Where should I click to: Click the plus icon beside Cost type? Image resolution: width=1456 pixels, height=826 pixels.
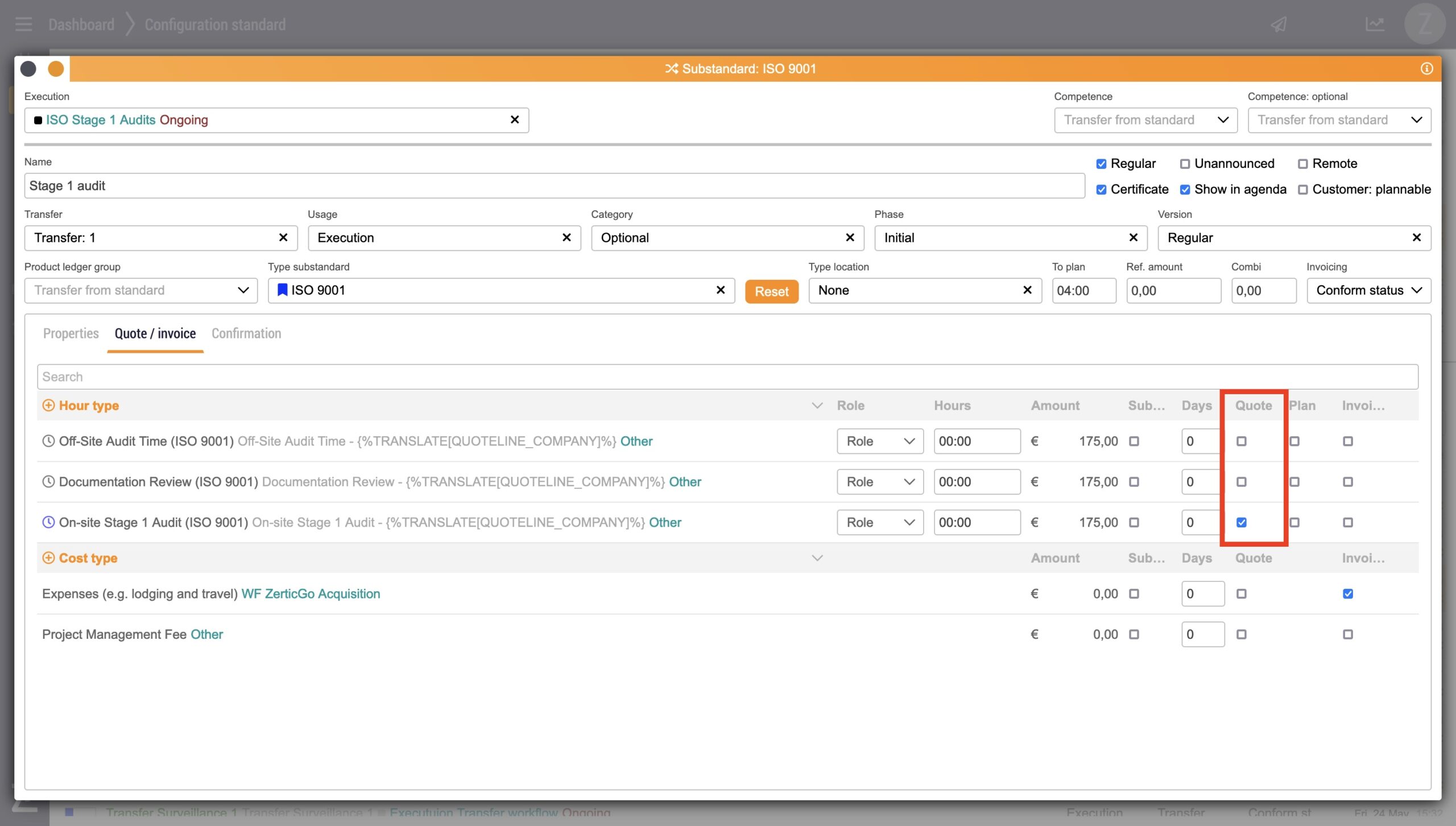48,558
